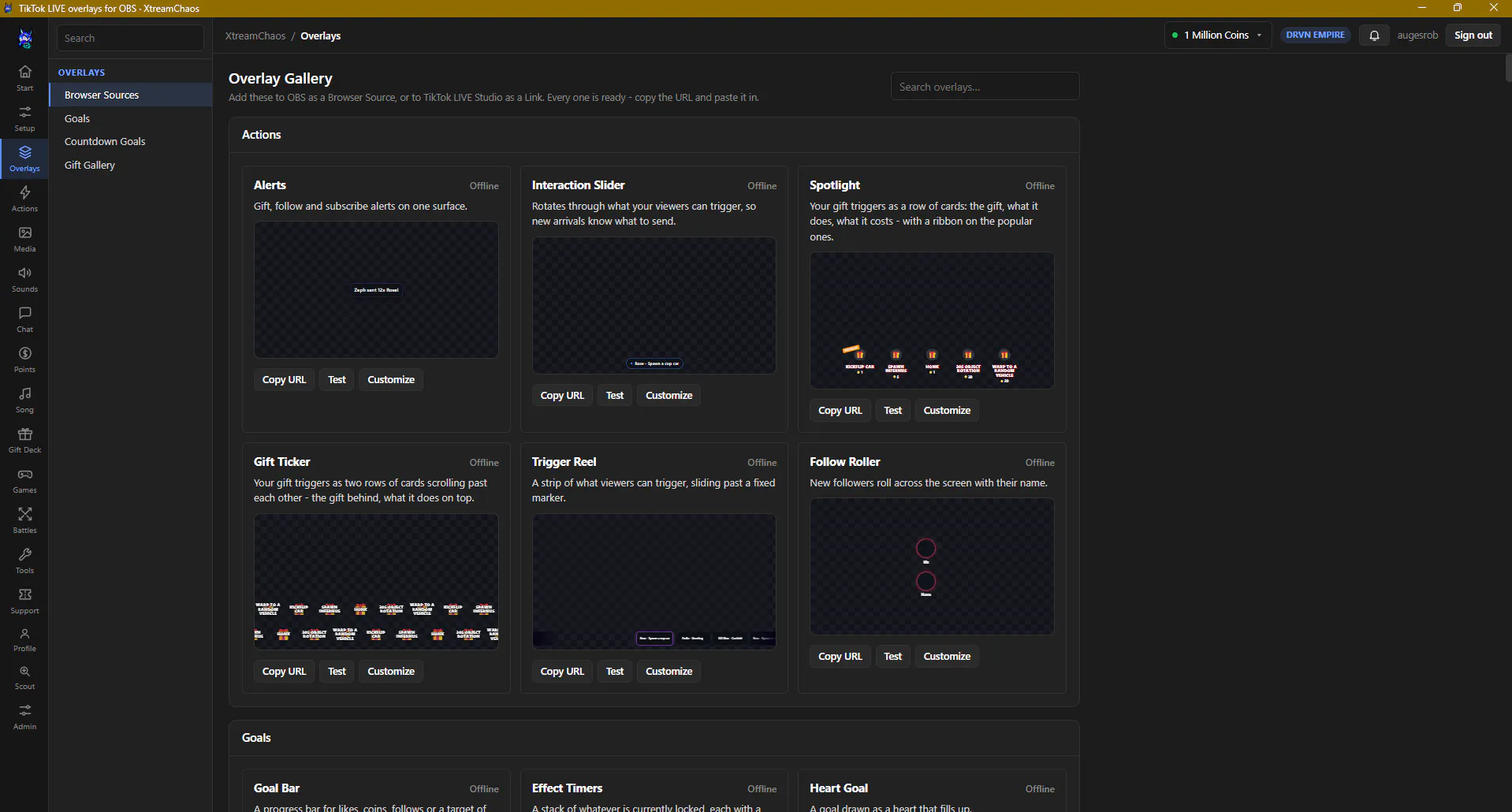Viewport: 1512px width, 812px height.
Task: Open the Tools section
Action: click(x=24, y=561)
